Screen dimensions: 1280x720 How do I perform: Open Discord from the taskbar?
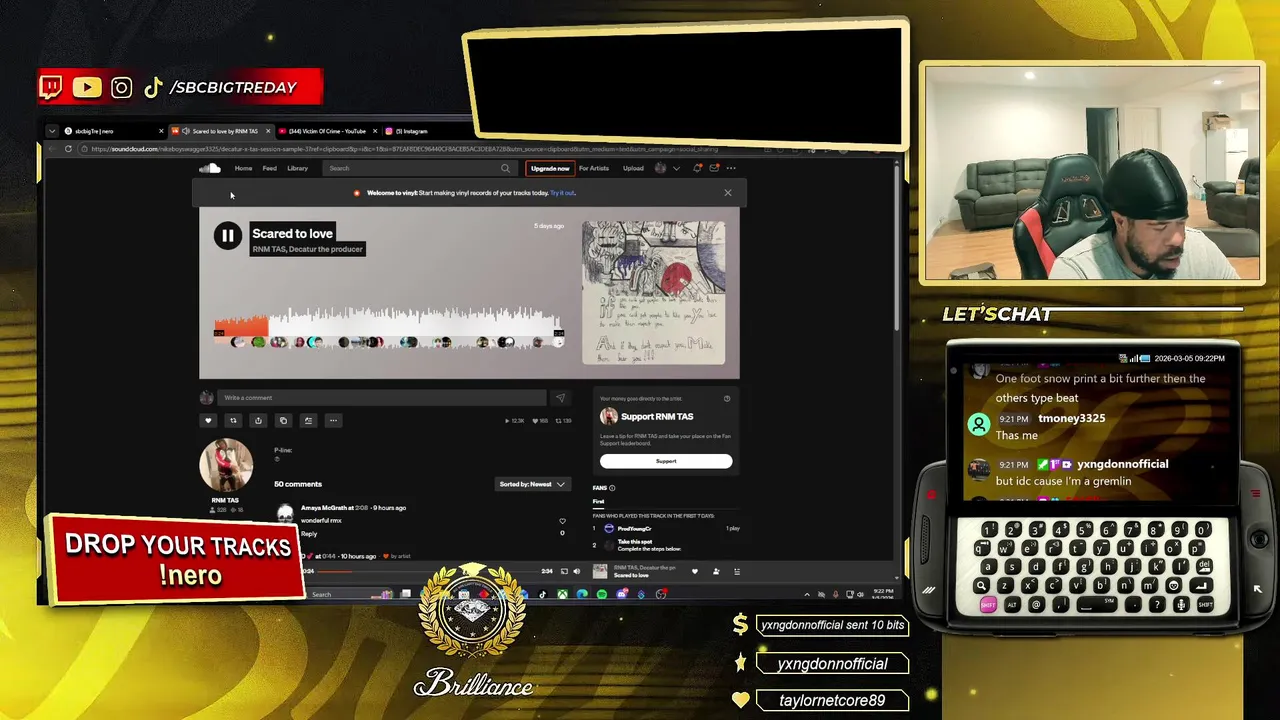[622, 594]
